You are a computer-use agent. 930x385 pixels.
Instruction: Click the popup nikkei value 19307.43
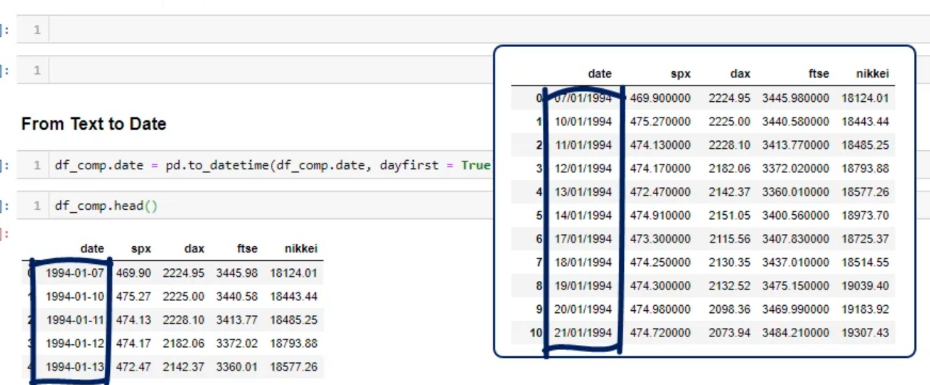pos(865,333)
